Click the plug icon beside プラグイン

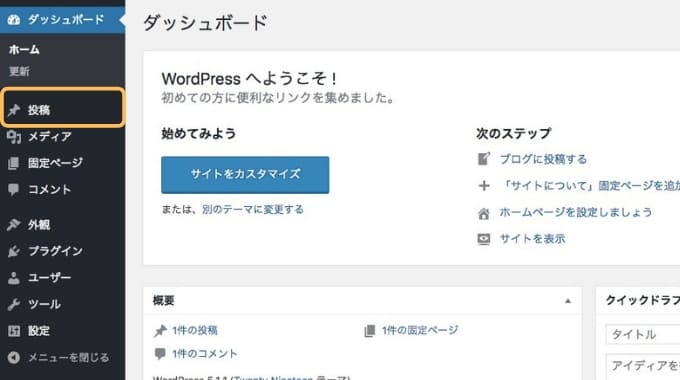pos(13,251)
